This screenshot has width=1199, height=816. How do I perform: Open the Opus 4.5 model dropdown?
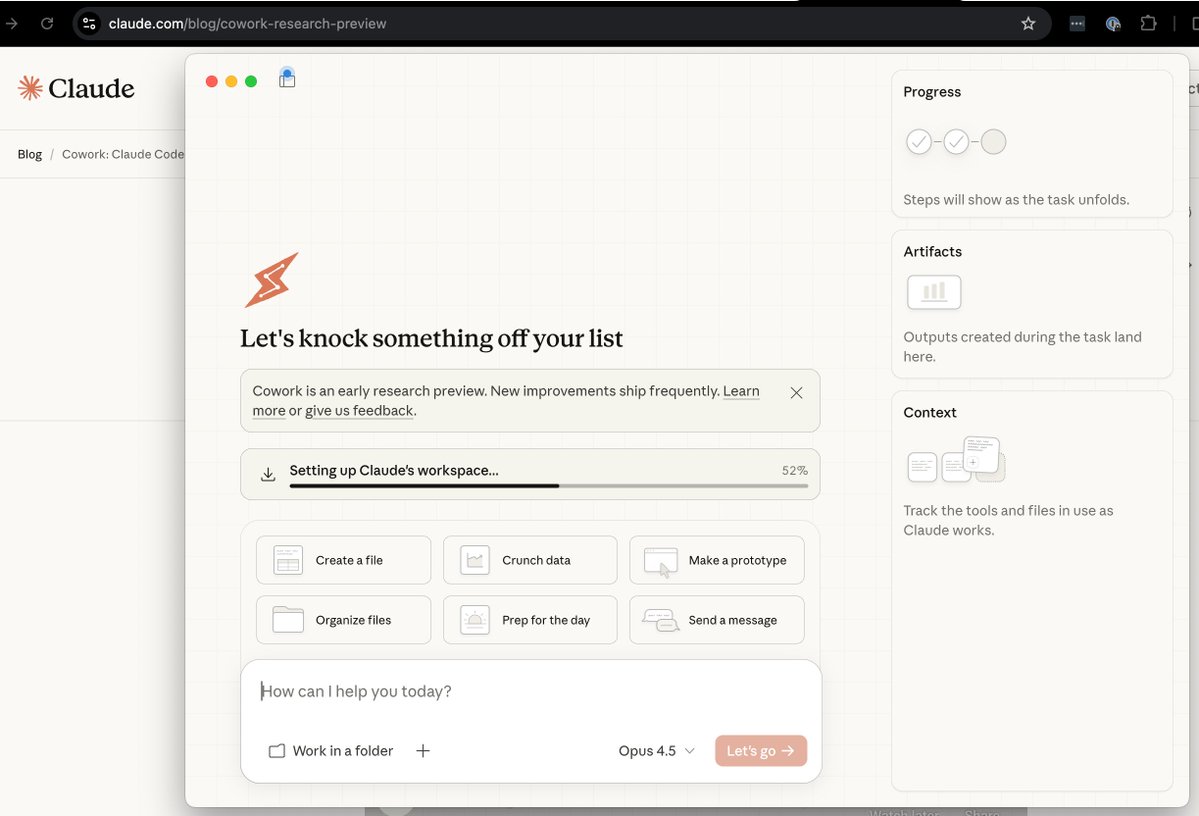[x=656, y=751]
